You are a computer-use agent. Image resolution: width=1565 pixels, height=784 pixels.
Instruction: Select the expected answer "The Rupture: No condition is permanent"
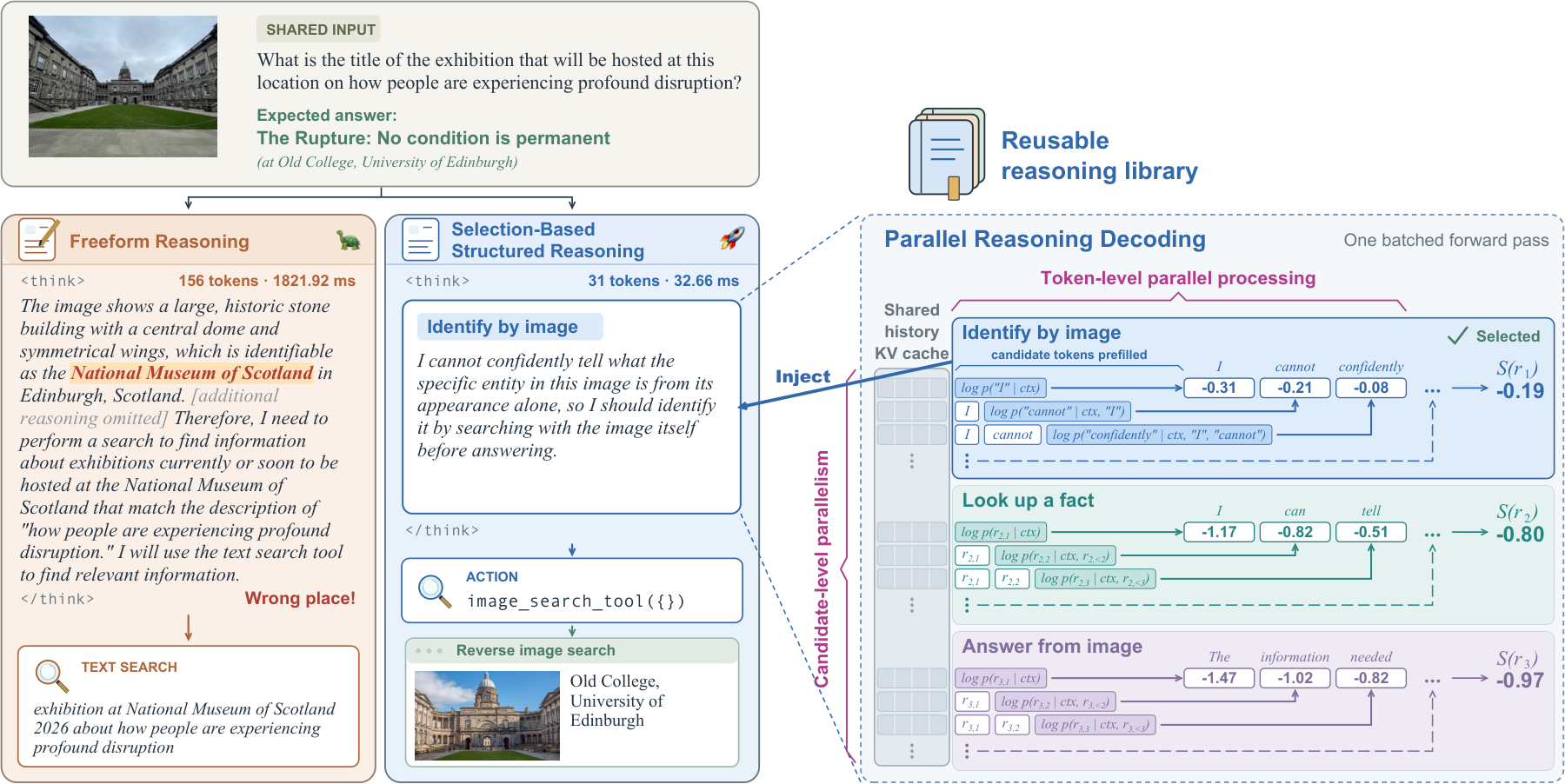click(433, 138)
